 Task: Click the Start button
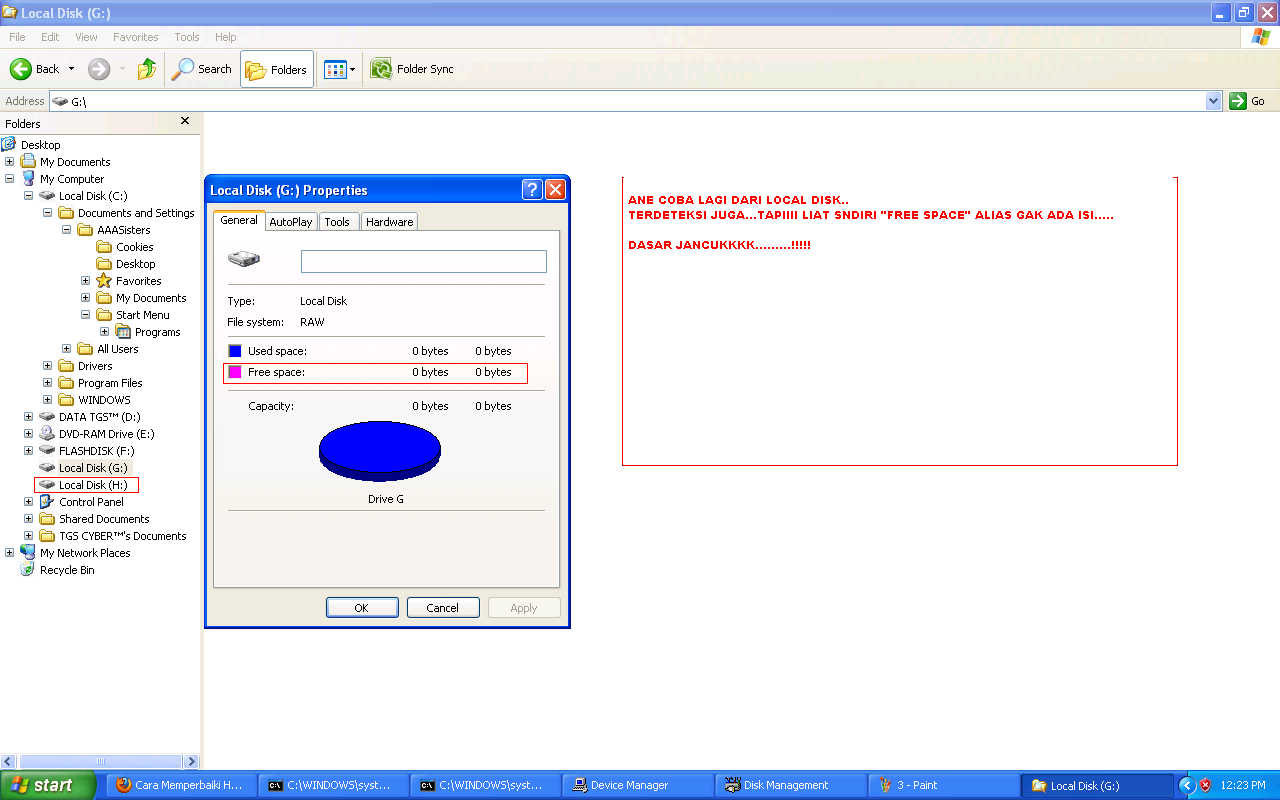tap(45, 785)
